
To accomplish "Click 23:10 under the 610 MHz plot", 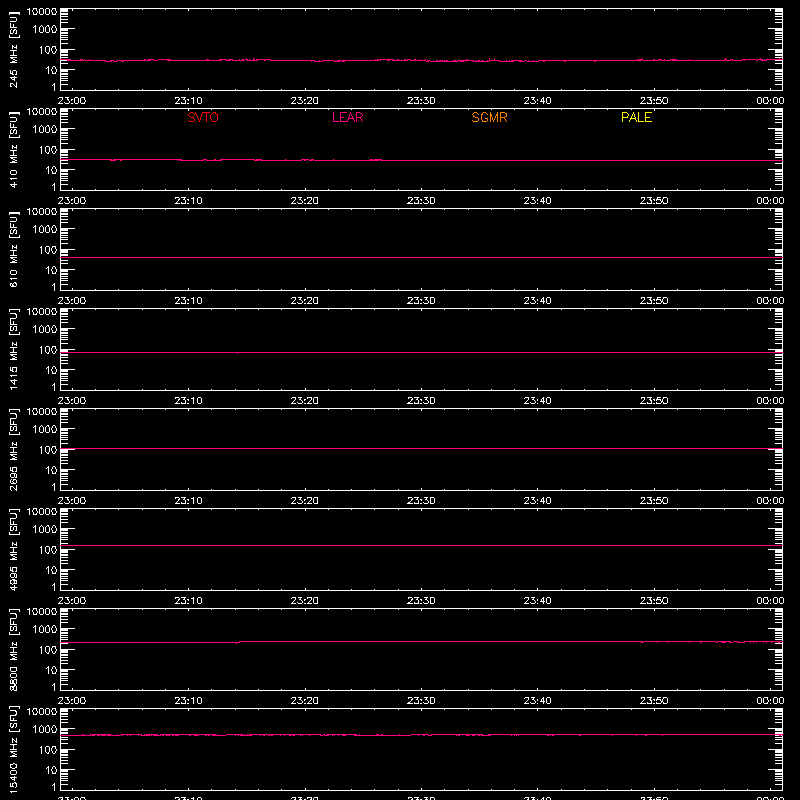I will click(x=188, y=301).
